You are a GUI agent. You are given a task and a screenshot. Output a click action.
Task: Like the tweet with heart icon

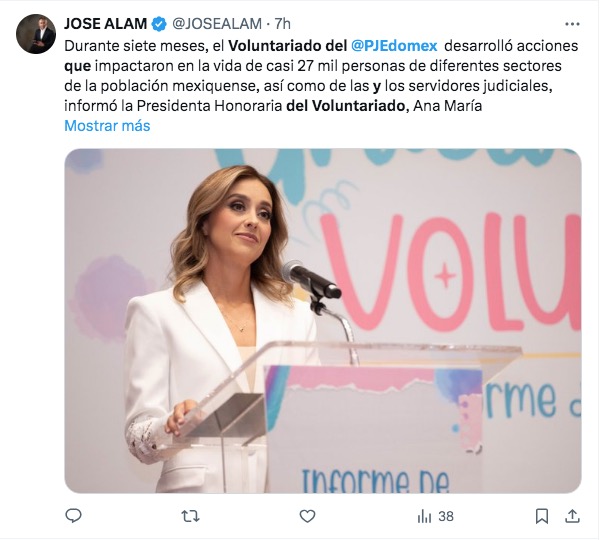[x=307, y=516]
